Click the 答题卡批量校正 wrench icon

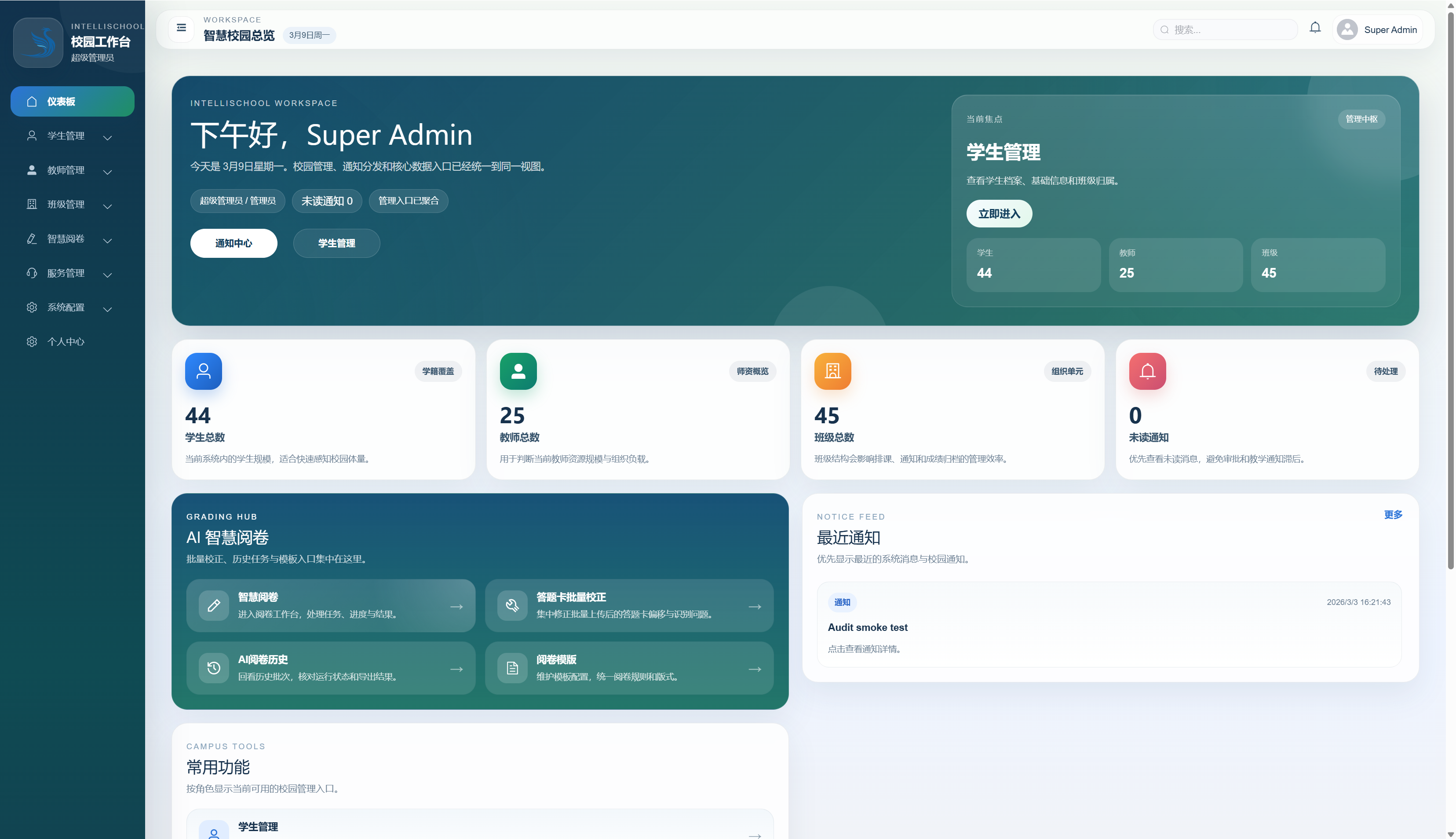[x=511, y=606]
